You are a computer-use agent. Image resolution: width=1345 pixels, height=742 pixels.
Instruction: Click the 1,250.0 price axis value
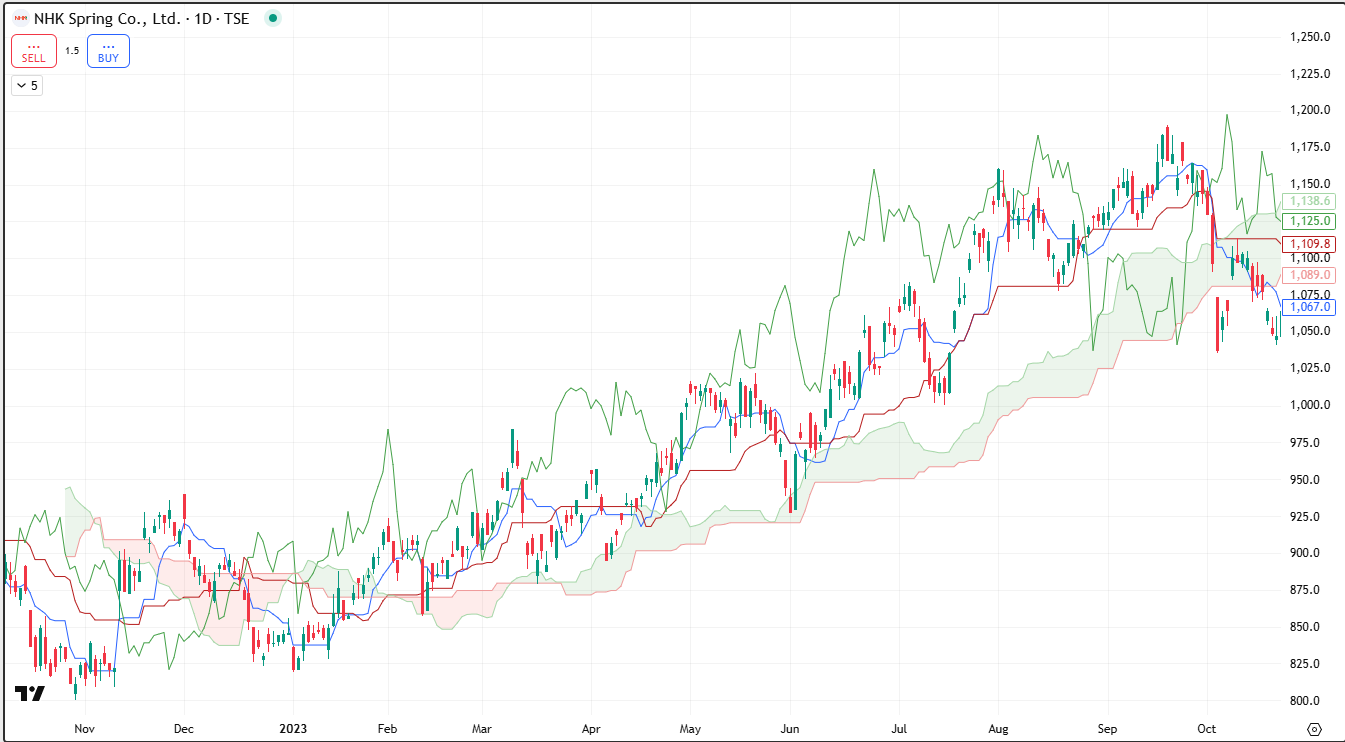coord(1310,37)
